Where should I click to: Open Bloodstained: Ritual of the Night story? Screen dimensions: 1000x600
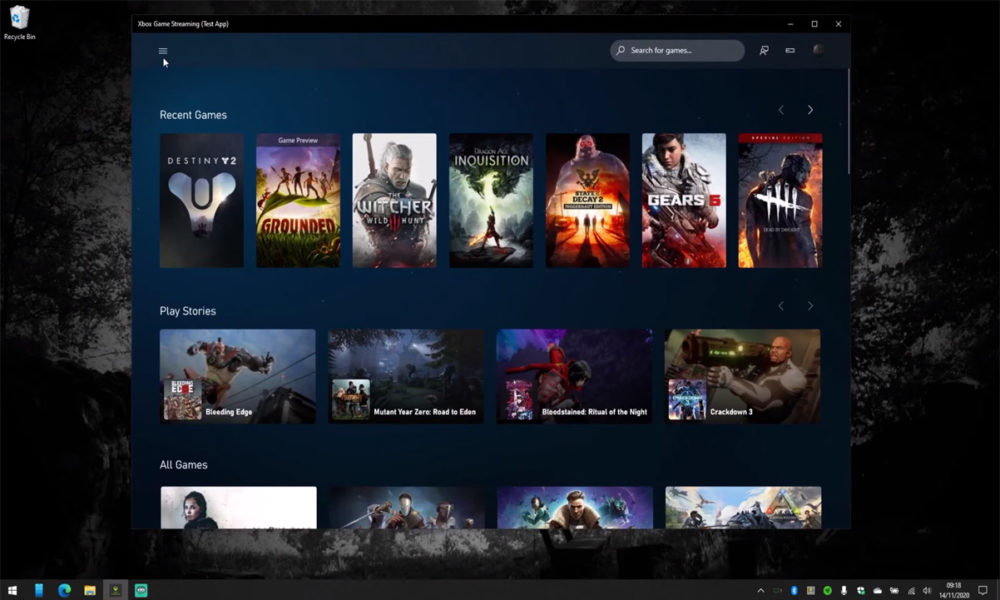(x=574, y=376)
